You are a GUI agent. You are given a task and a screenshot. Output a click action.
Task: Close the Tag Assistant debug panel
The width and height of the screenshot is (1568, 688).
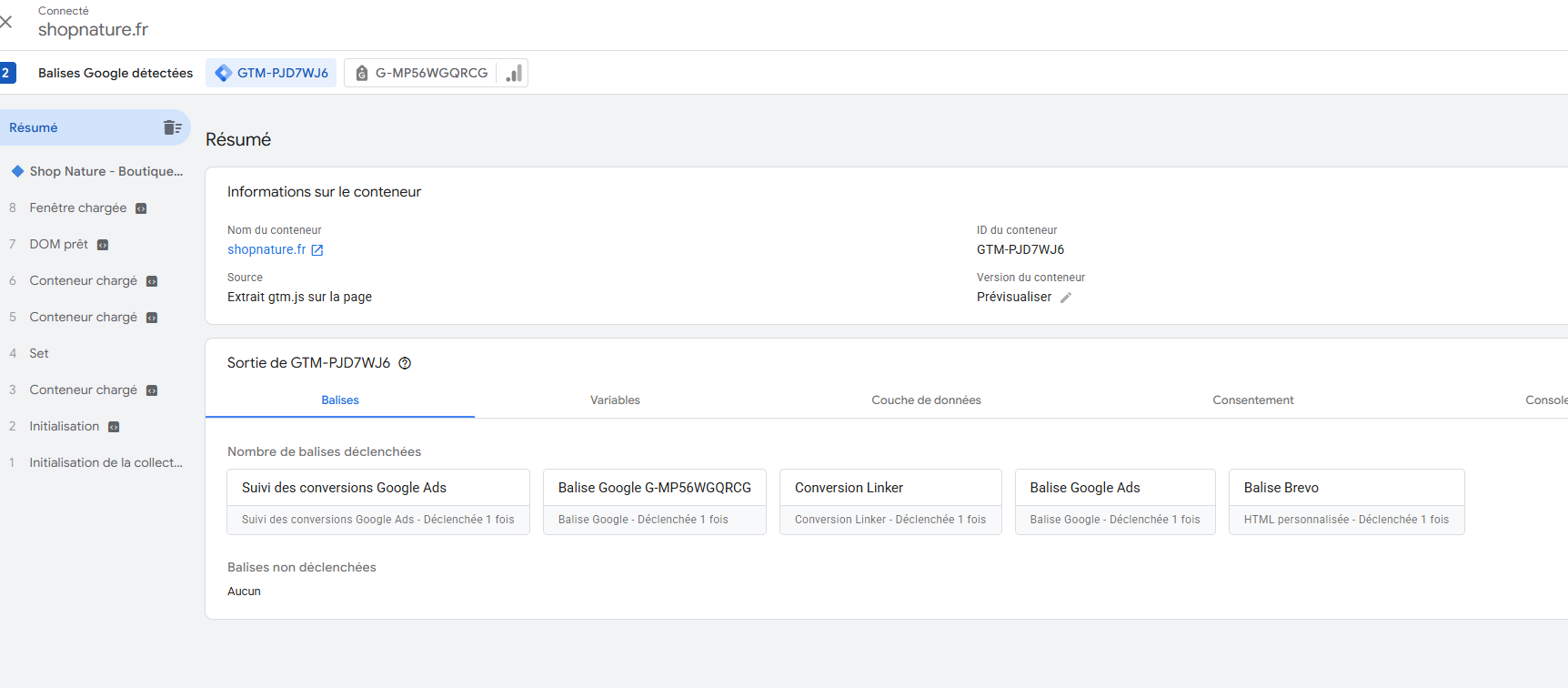(x=6, y=21)
